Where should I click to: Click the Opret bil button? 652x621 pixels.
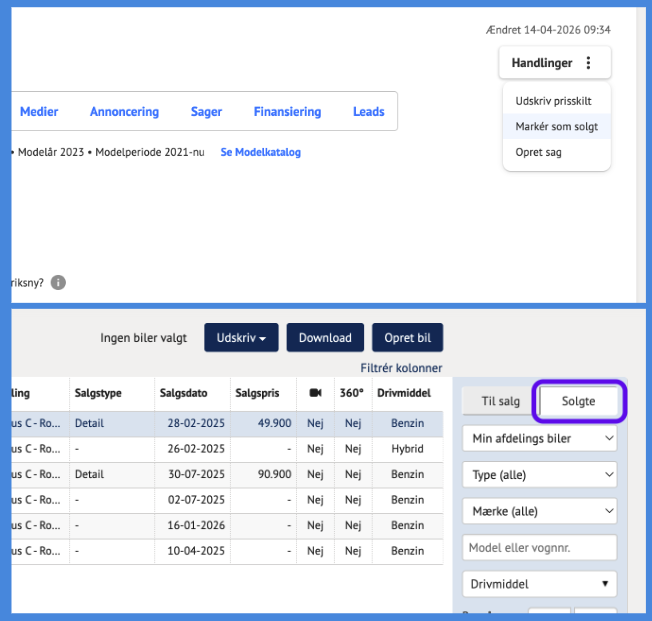[x=408, y=338]
